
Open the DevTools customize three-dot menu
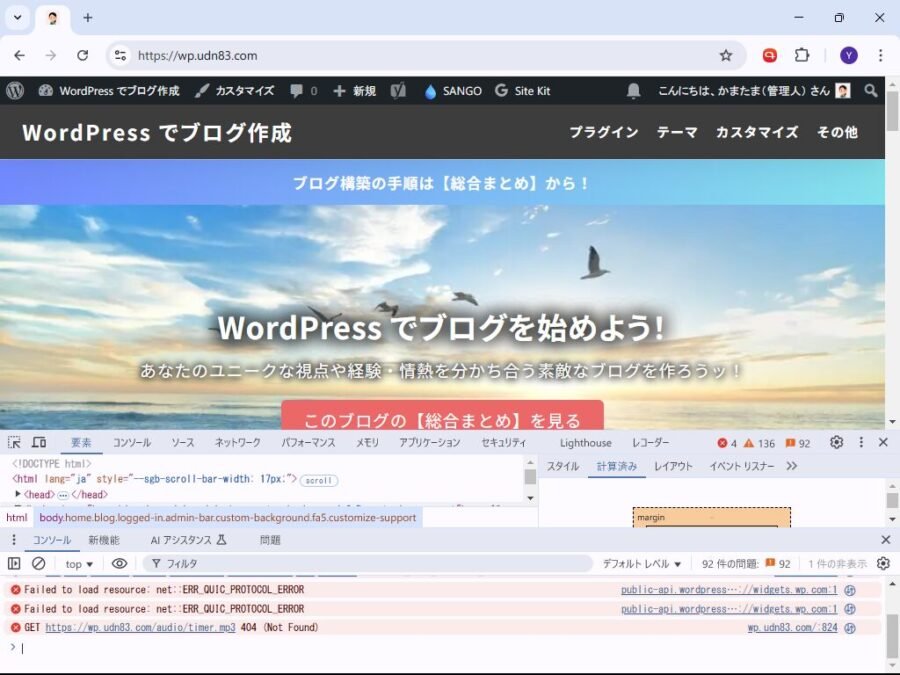click(861, 442)
